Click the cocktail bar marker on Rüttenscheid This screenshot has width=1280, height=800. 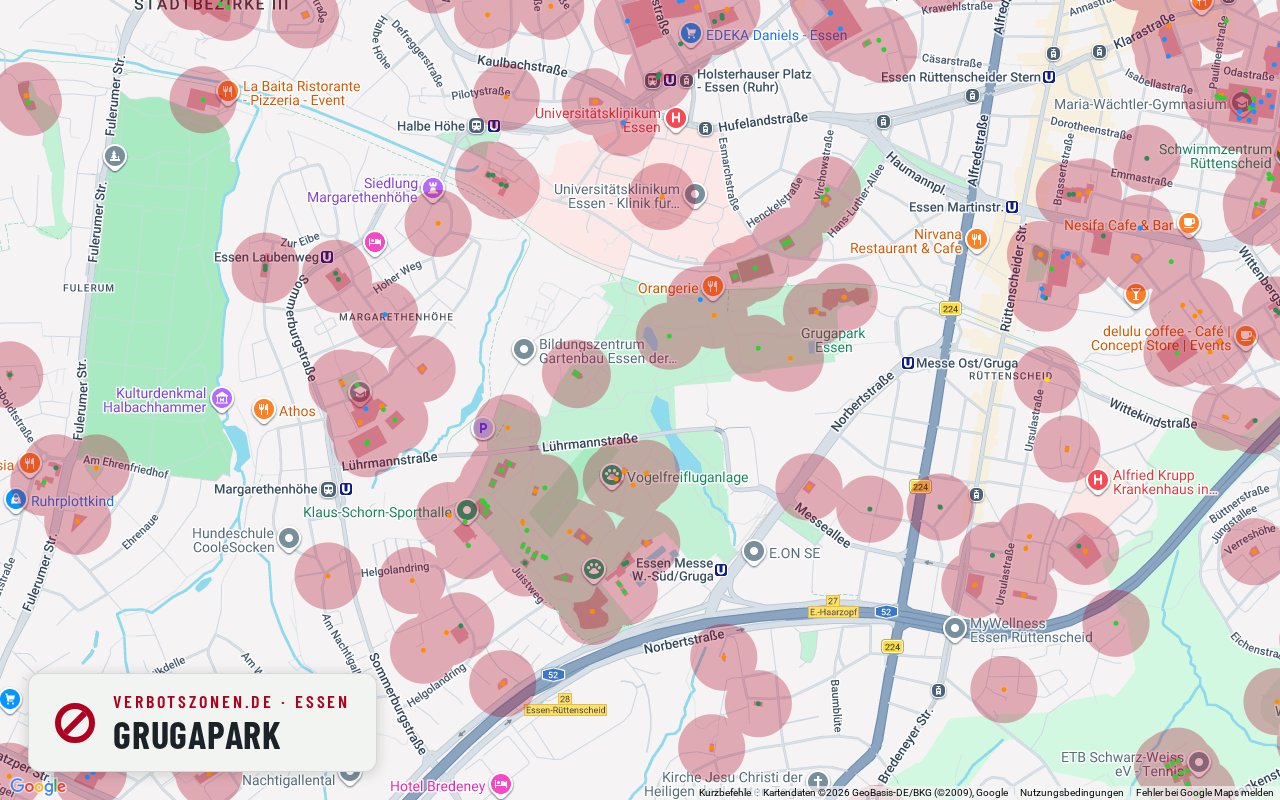pos(1135,294)
